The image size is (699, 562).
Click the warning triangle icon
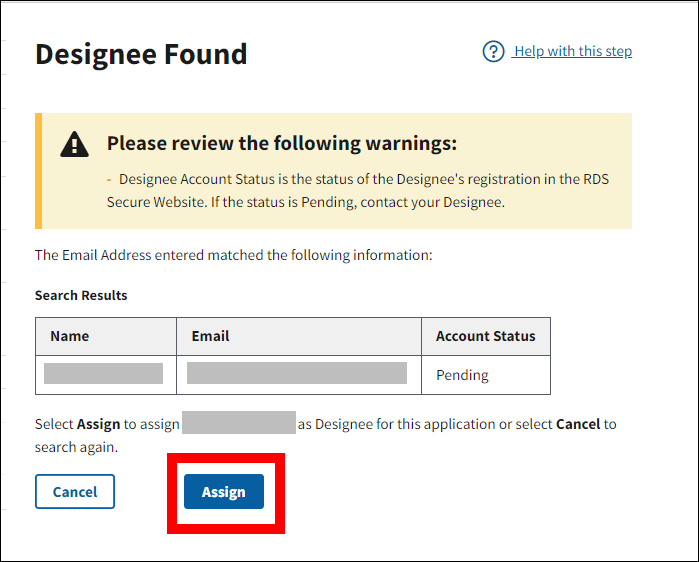pos(74,145)
